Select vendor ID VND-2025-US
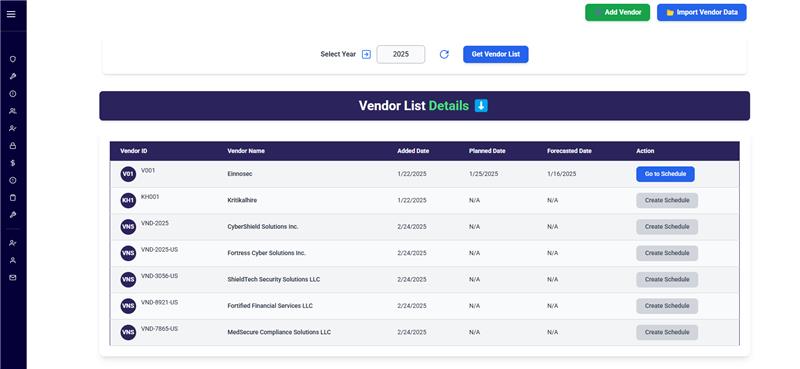The height and width of the screenshot is (369, 800). (159, 250)
